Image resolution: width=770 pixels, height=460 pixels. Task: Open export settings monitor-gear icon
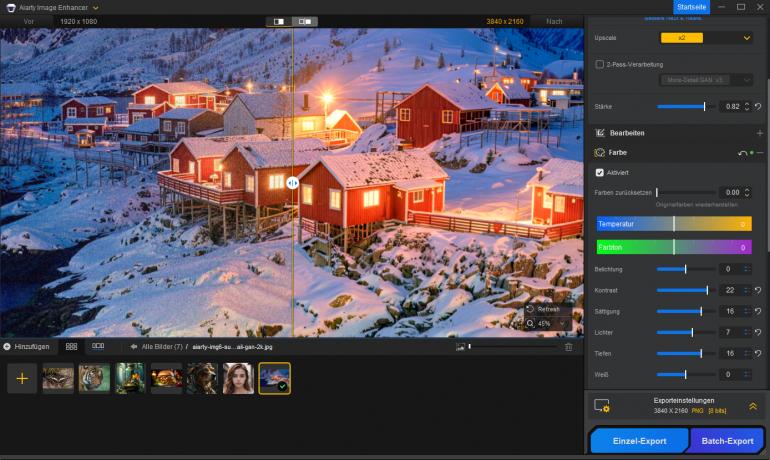tap(602, 406)
